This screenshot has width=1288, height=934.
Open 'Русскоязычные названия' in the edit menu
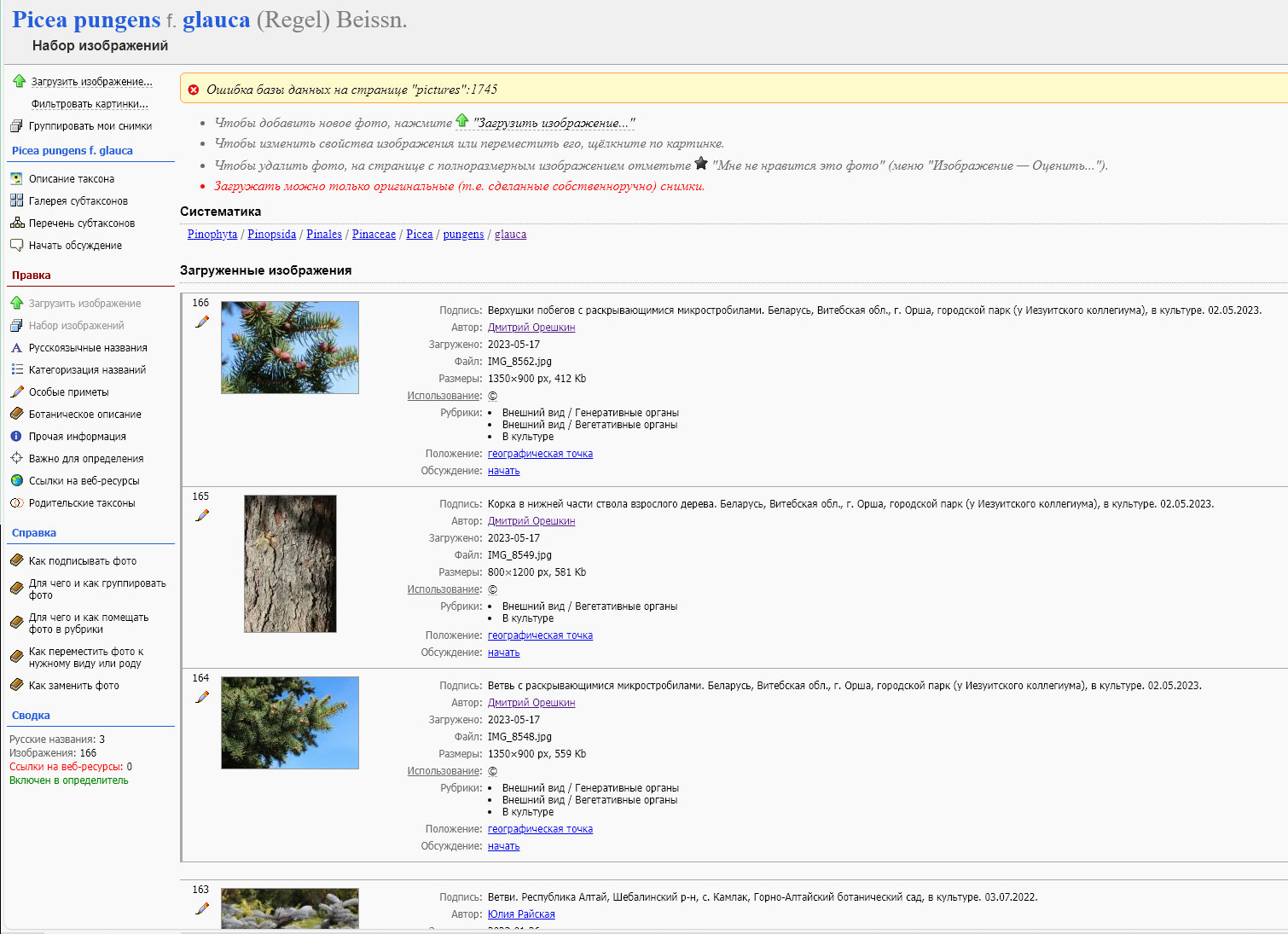88,348
